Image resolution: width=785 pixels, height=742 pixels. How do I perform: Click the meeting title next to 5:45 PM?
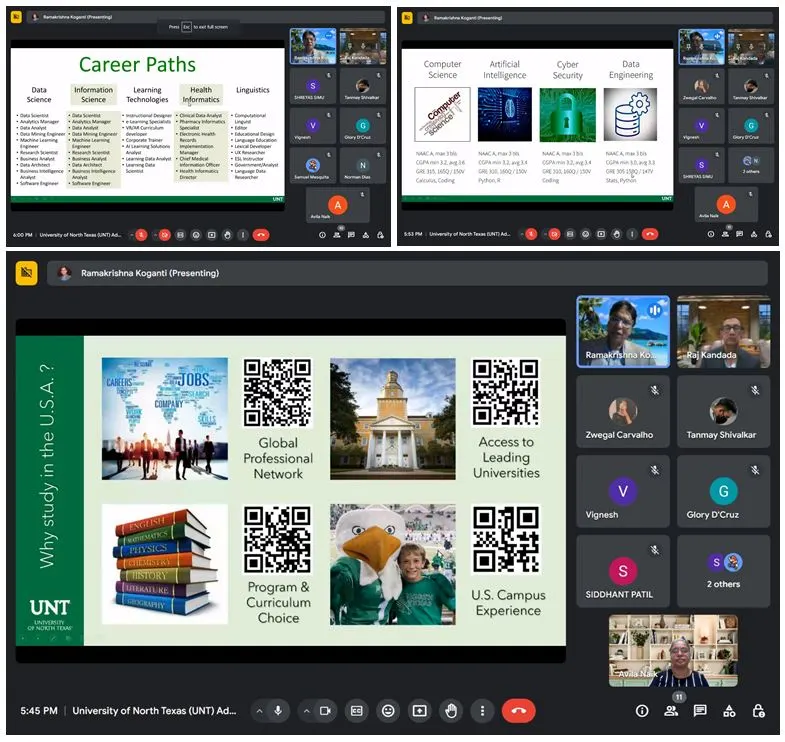tap(154, 710)
